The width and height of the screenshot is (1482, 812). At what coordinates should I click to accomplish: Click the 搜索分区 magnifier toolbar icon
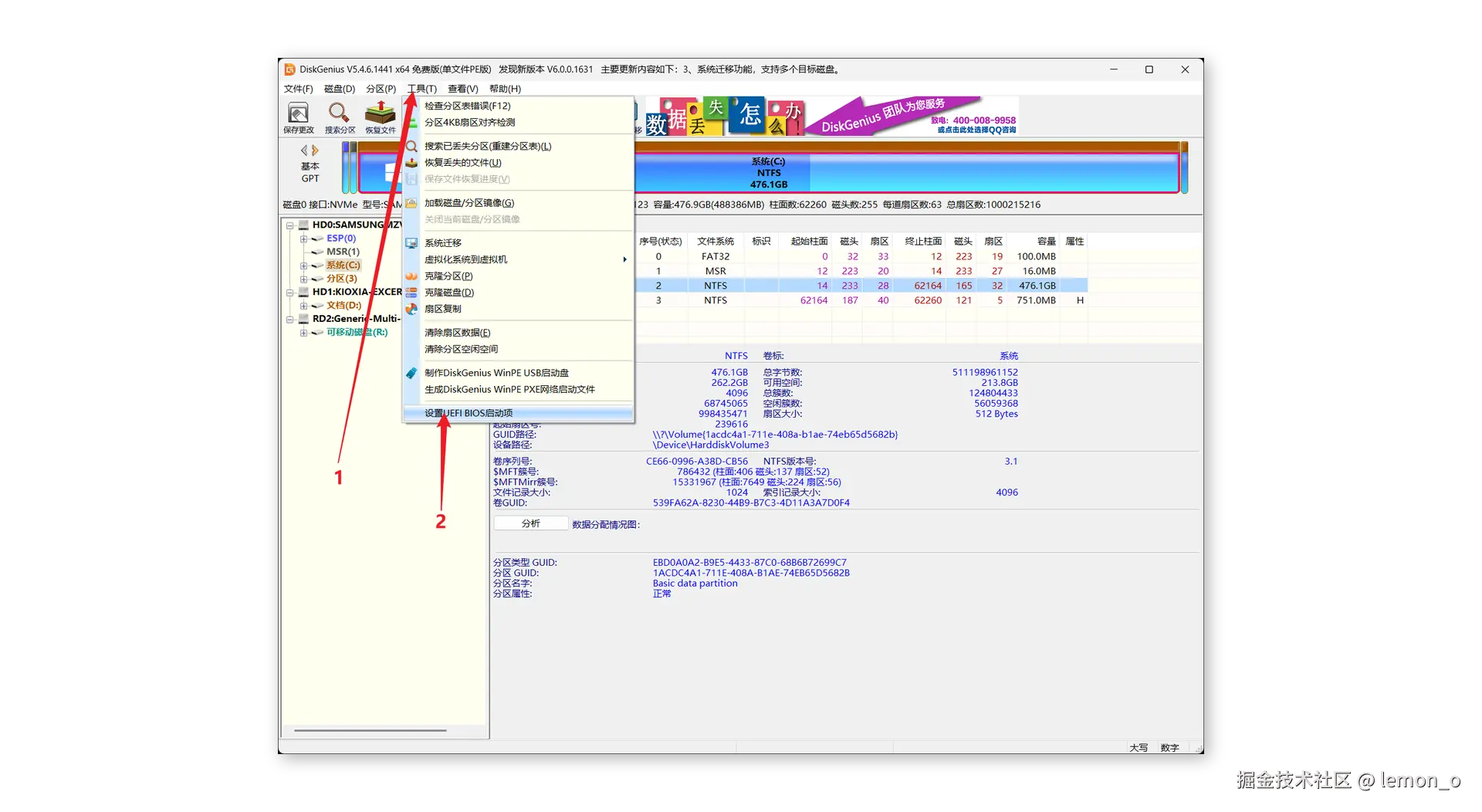pos(340,117)
